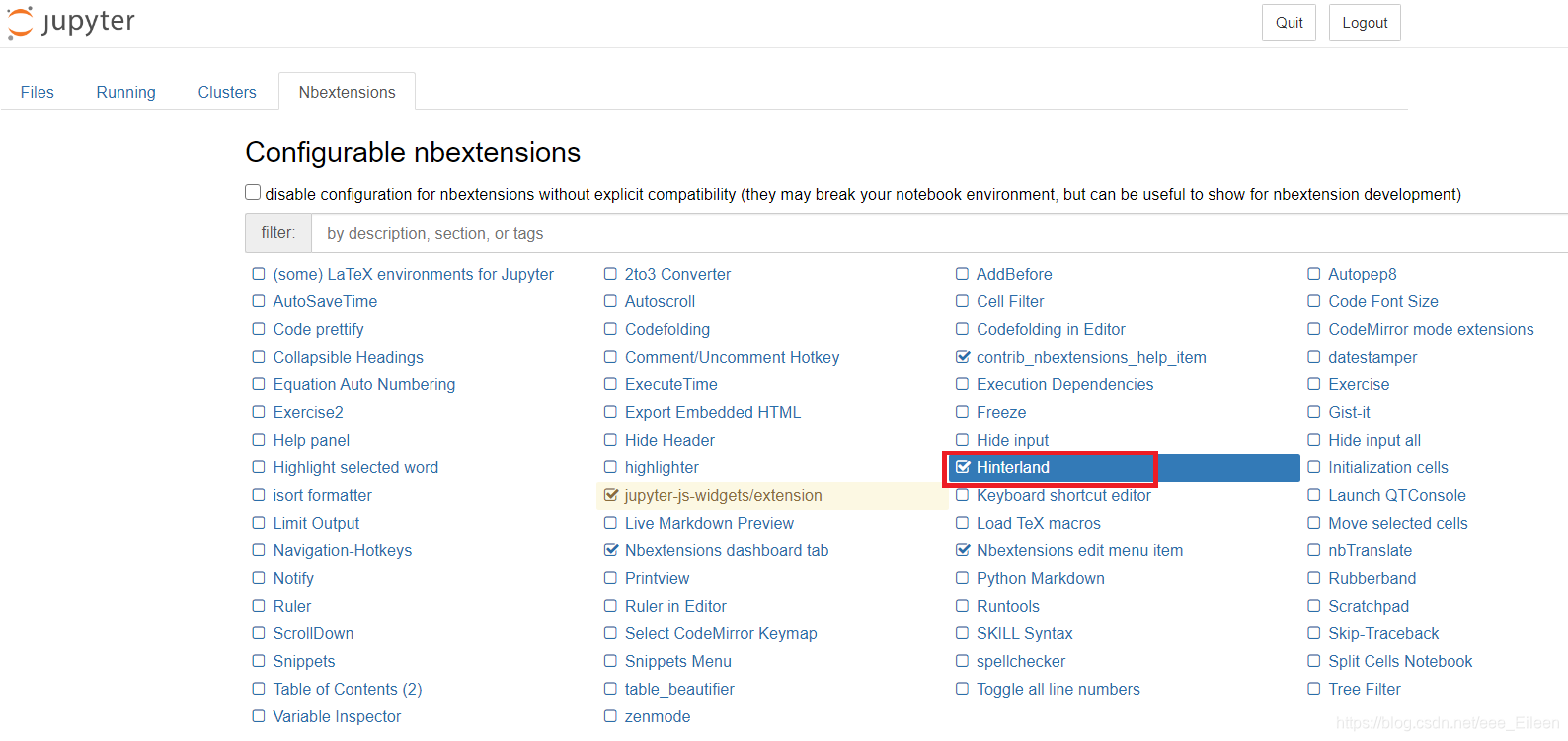Uncheck Nbextensions edit menu item checkbox
The width and height of the screenshot is (1568, 741).
963,550
